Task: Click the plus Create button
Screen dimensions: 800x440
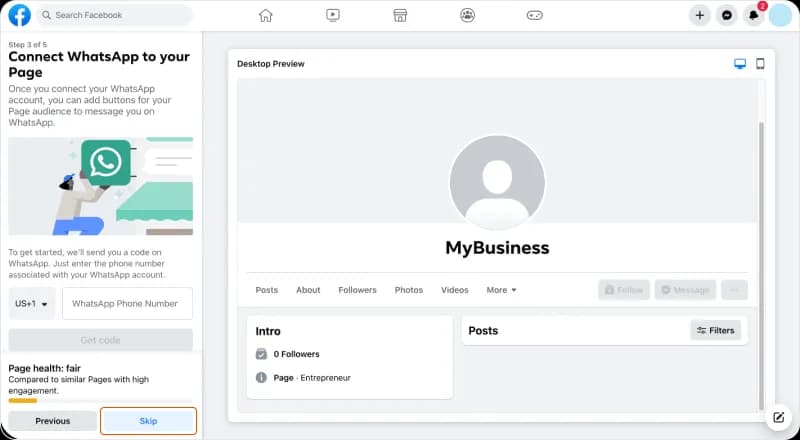Action: pos(700,15)
